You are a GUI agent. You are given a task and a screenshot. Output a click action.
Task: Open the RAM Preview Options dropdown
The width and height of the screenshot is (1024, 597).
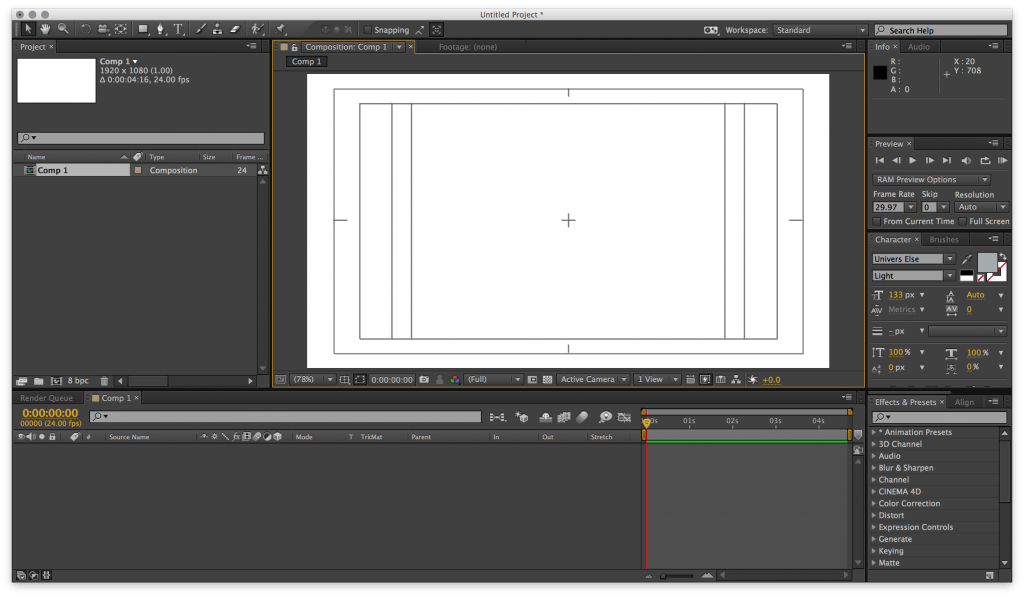pyautogui.click(x=931, y=180)
